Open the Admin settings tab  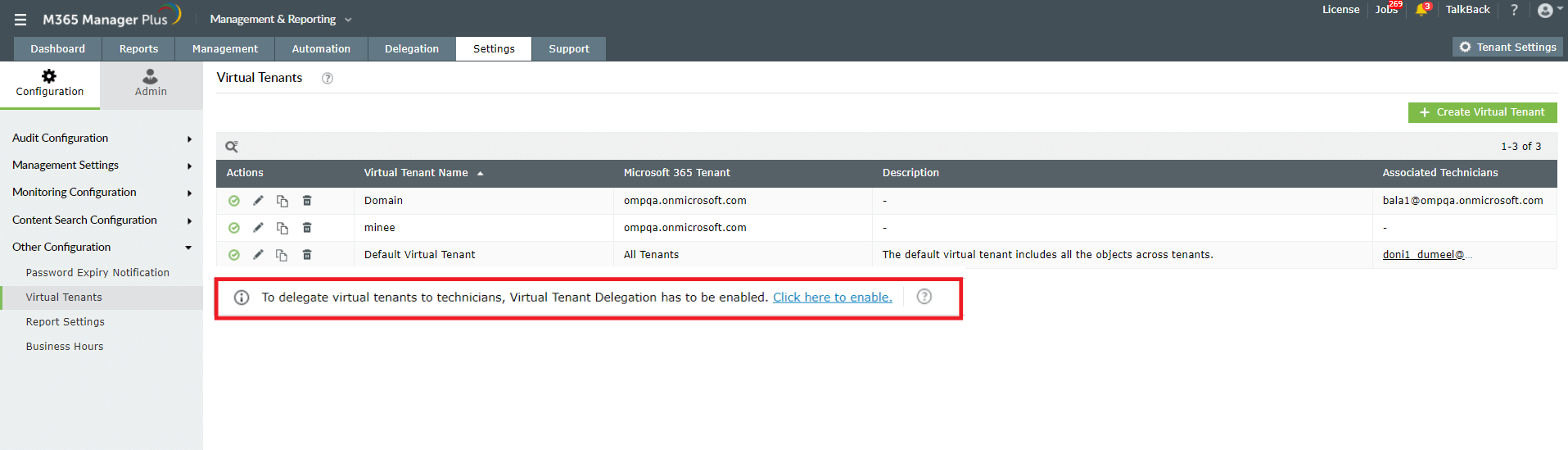(151, 84)
